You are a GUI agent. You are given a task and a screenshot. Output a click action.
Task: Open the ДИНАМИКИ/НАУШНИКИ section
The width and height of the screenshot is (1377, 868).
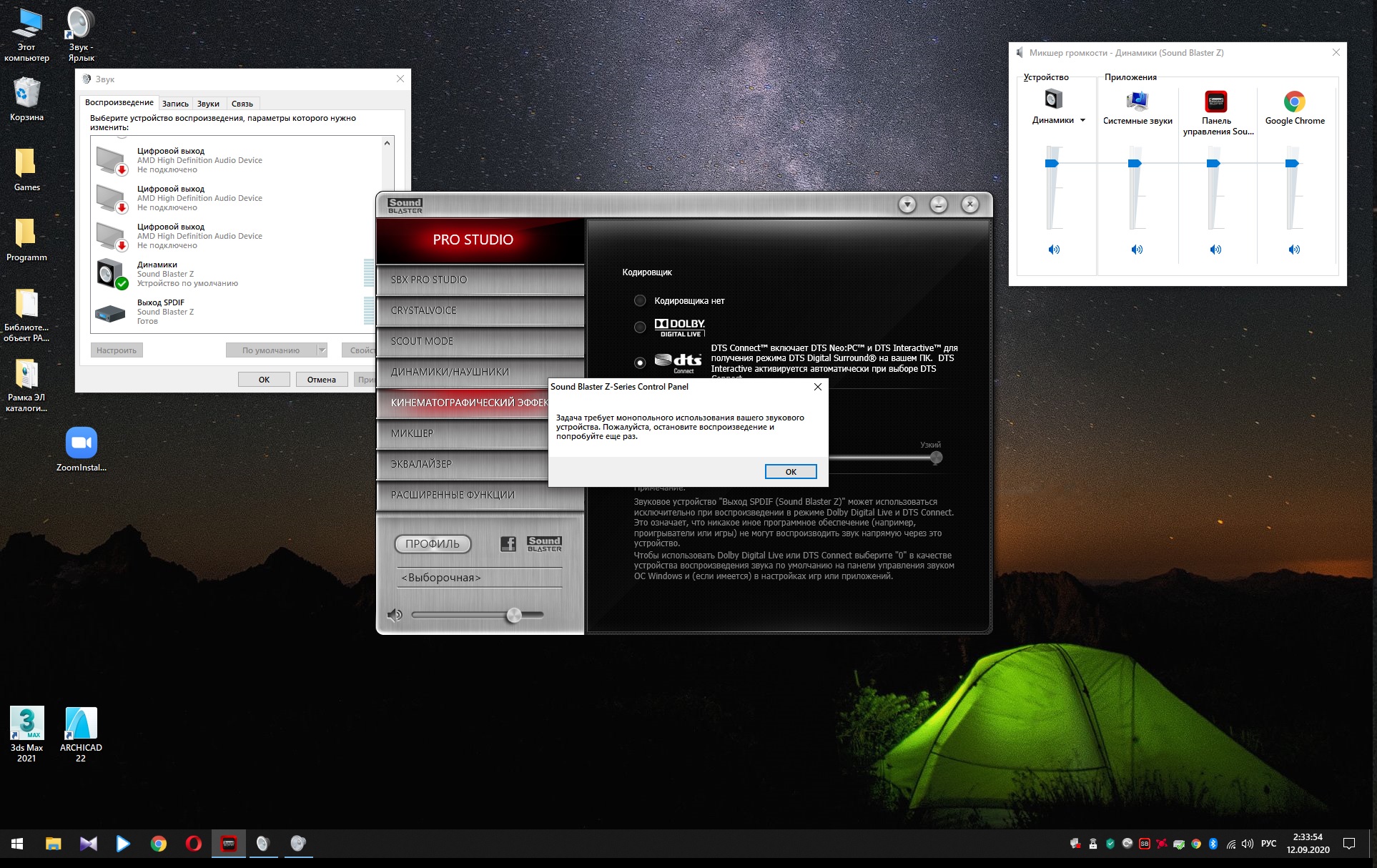(480, 372)
